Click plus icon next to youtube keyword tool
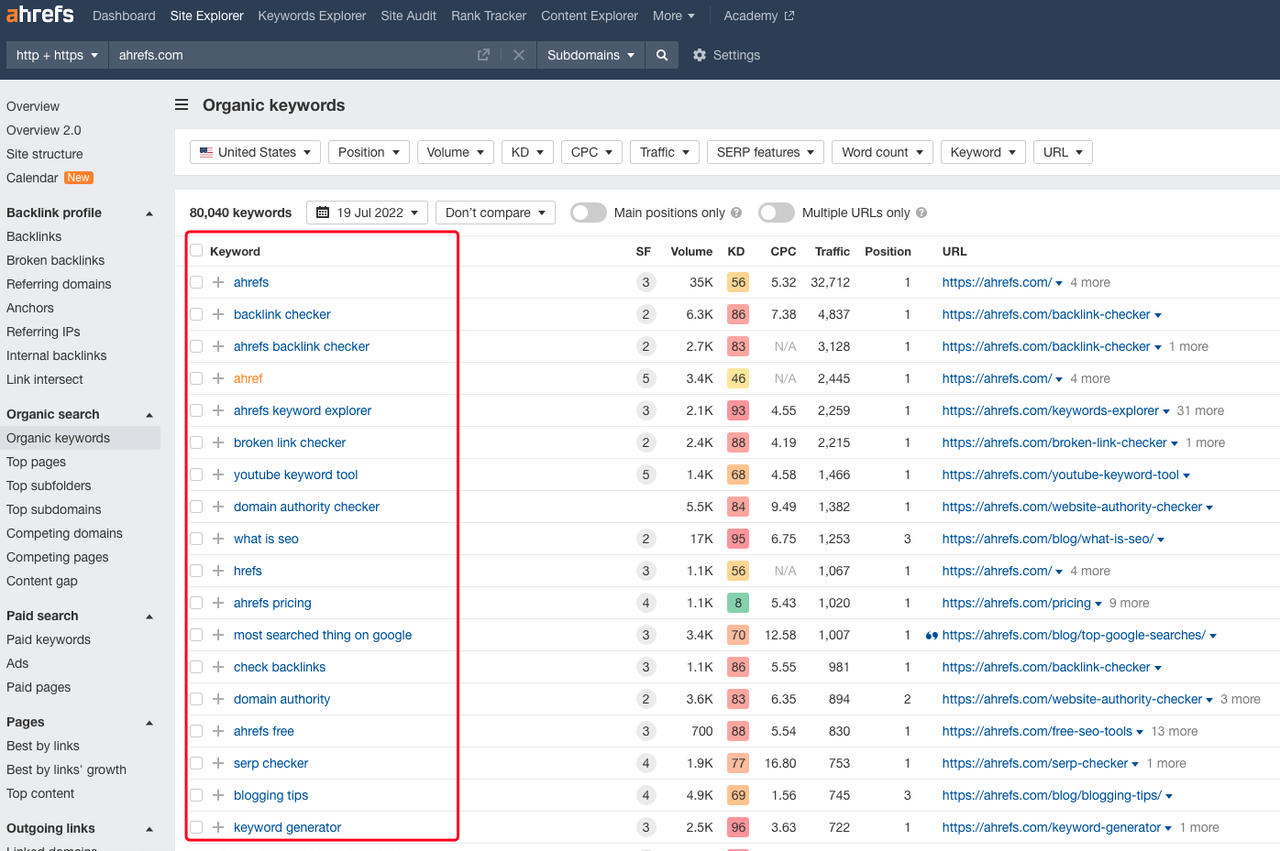Screen dimensions: 1280x851 [218, 474]
